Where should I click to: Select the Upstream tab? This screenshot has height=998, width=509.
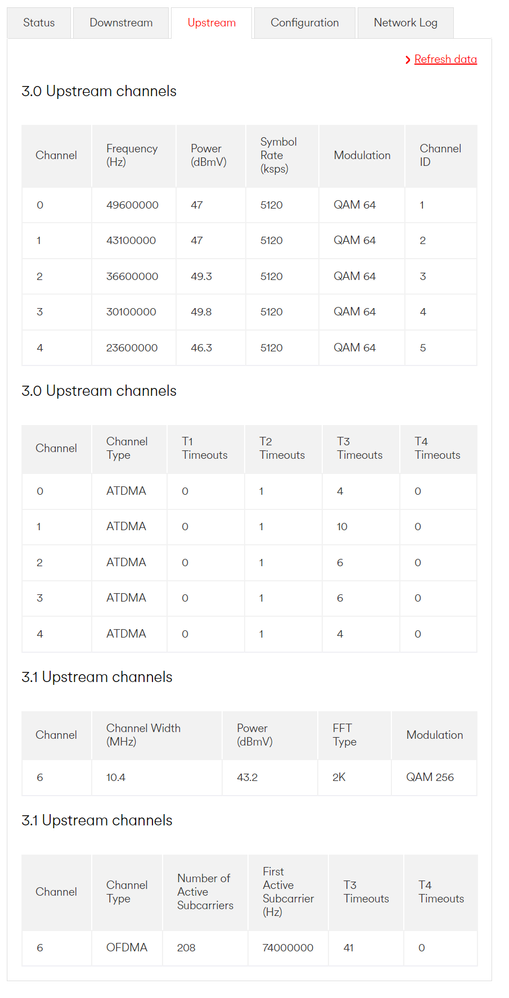(x=211, y=23)
